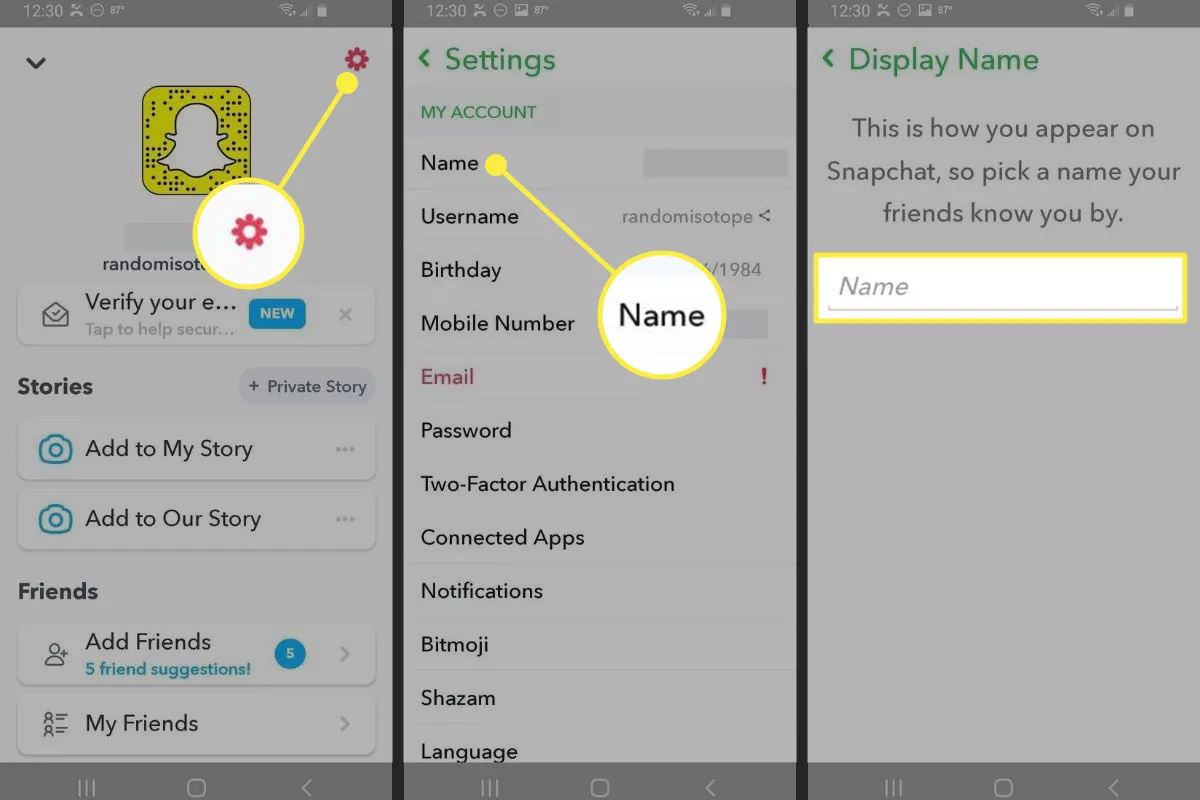
Task: Open My Friends list
Action: click(196, 724)
